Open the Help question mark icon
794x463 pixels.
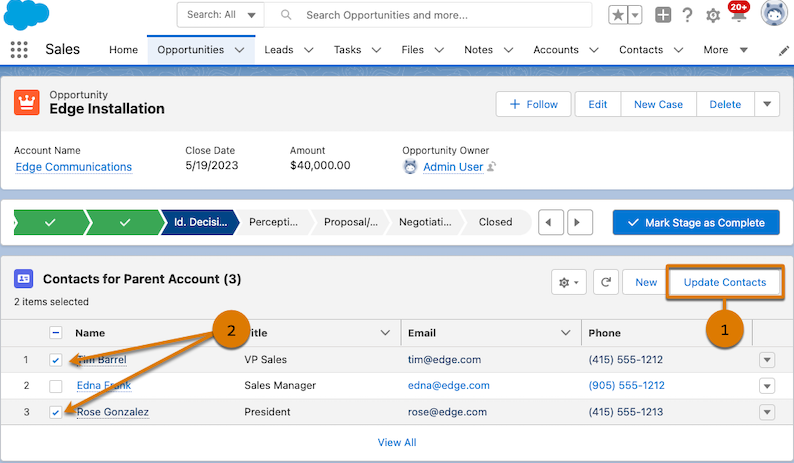click(687, 15)
